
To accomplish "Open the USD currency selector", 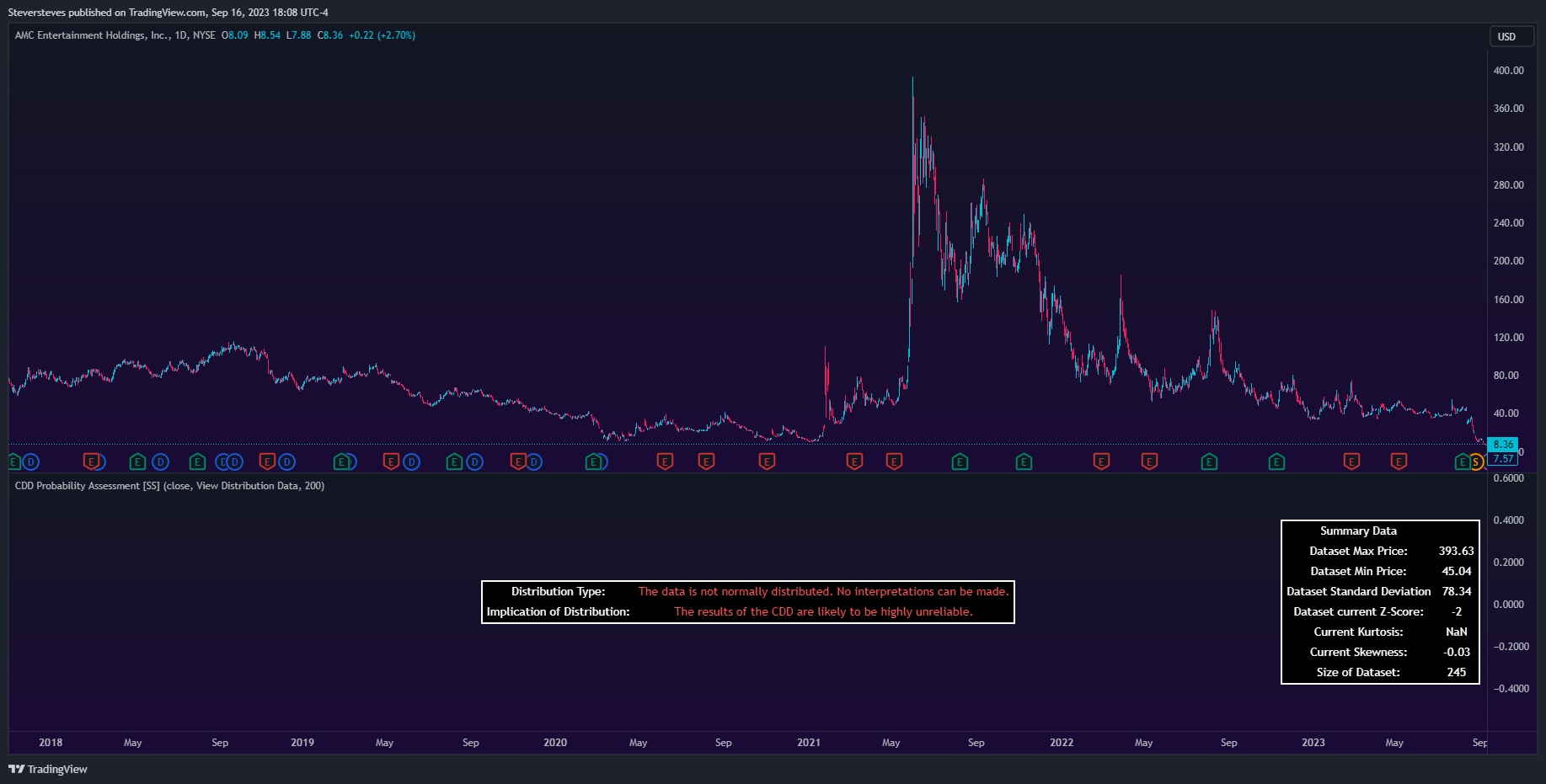I will [x=1511, y=36].
